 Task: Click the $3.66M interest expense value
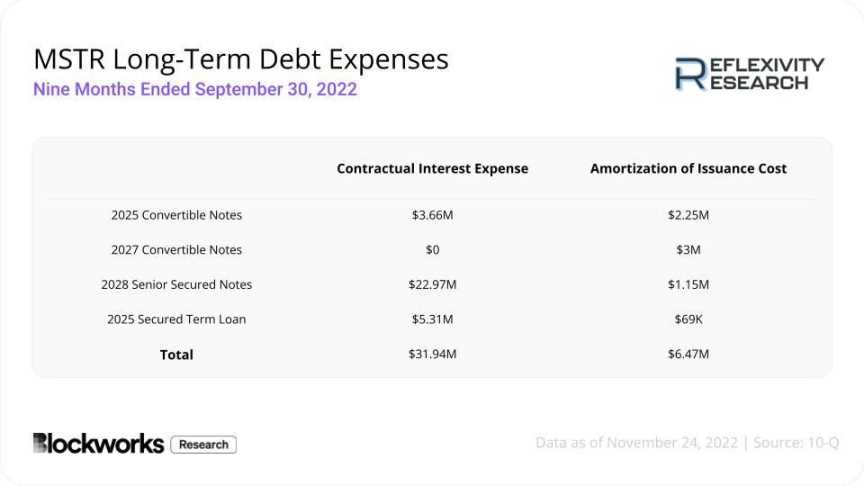(432, 215)
